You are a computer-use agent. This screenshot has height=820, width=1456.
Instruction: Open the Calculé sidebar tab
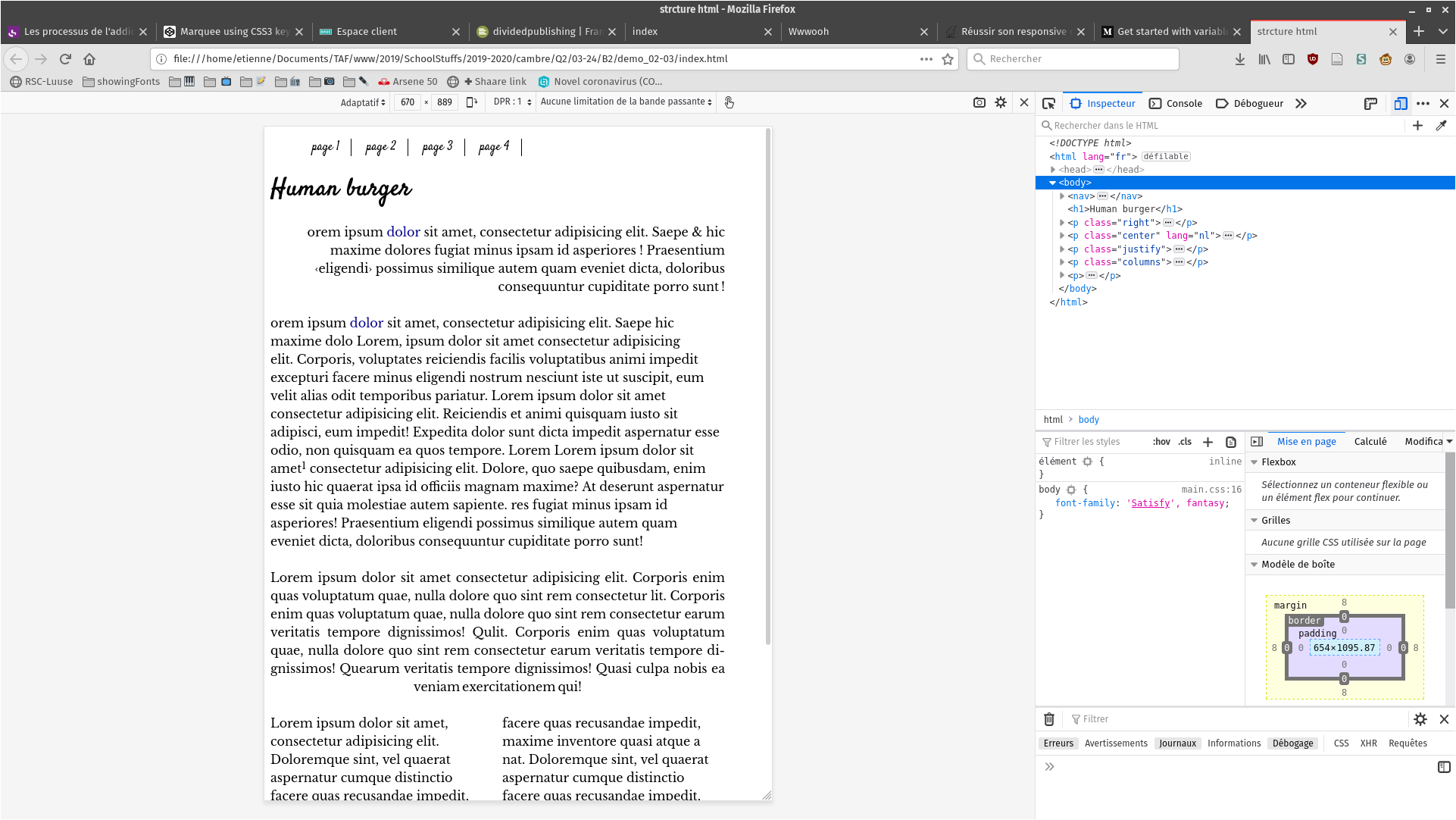tap(1370, 442)
